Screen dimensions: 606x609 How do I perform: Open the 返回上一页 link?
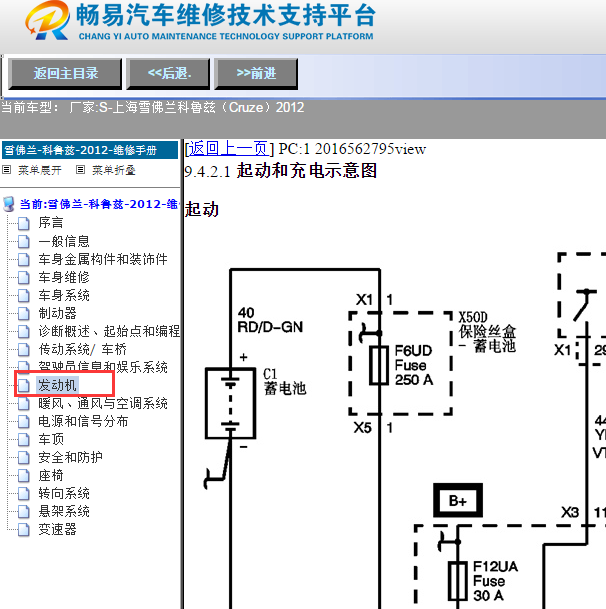pyautogui.click(x=229, y=149)
